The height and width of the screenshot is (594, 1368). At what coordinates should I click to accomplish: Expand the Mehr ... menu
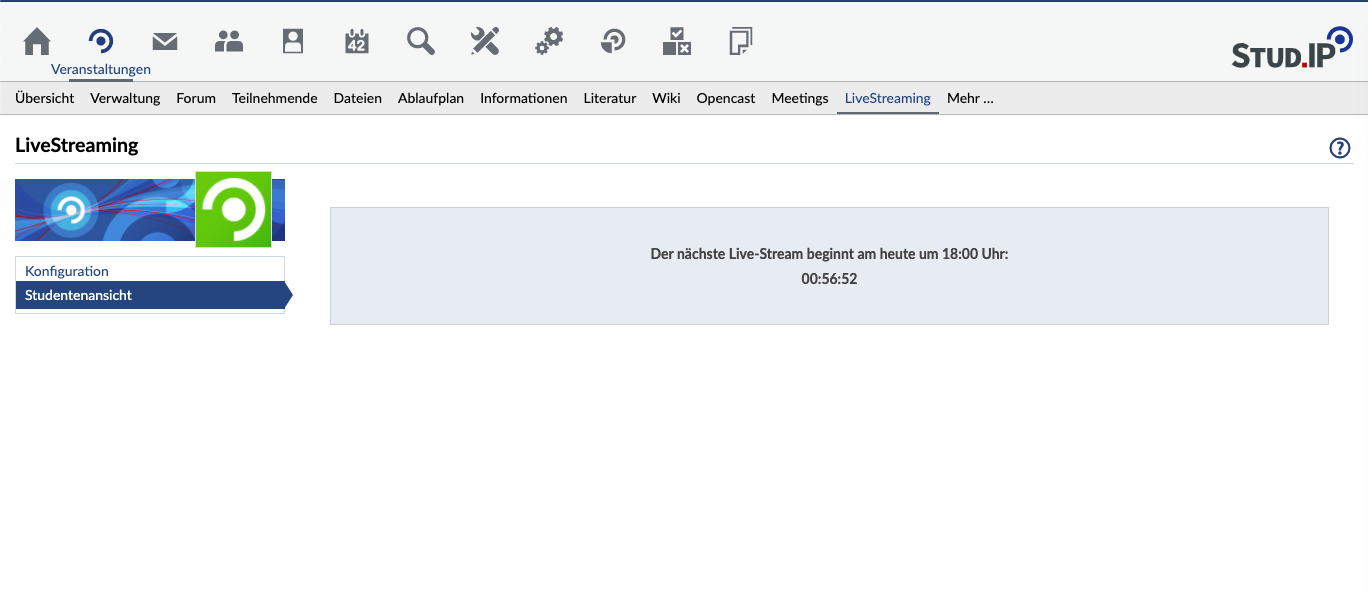970,98
